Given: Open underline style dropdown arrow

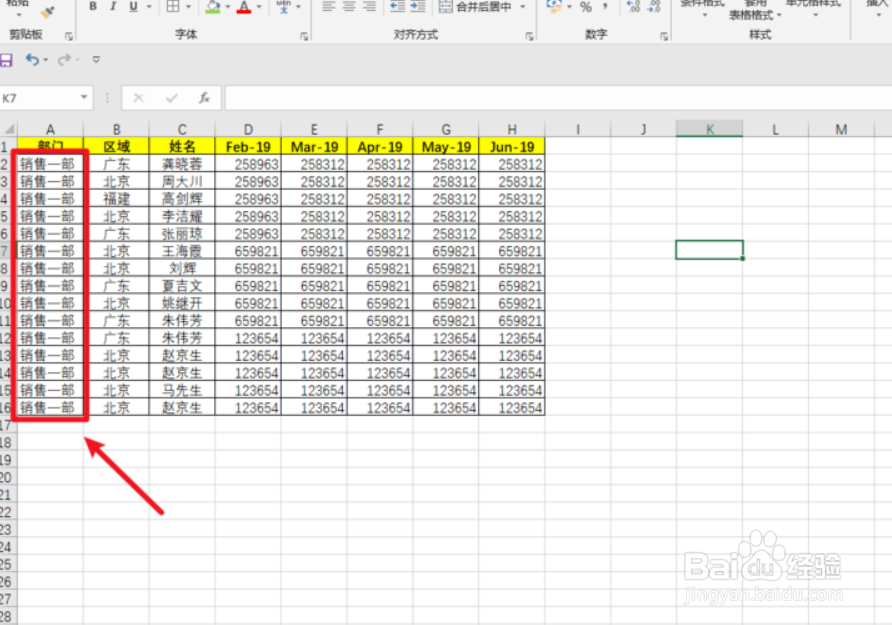Looking at the screenshot, I should pos(149,7).
